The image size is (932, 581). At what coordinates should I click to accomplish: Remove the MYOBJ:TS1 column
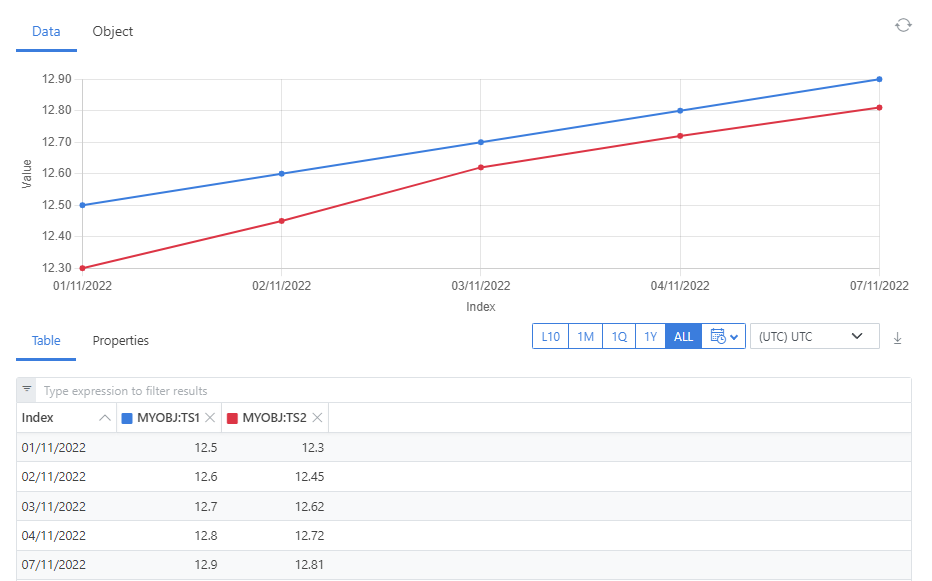212,418
